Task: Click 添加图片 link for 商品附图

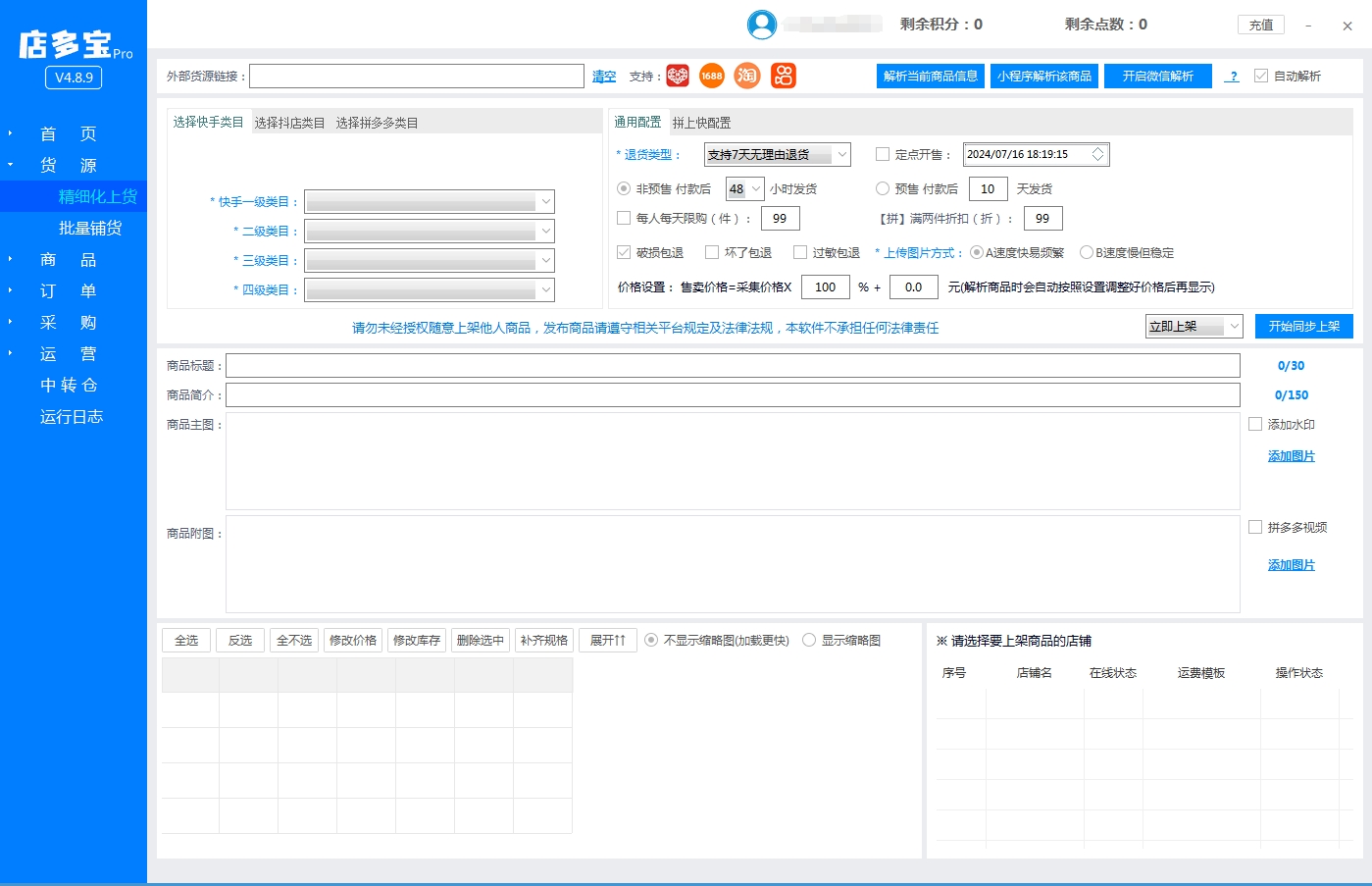Action: click(x=1291, y=565)
